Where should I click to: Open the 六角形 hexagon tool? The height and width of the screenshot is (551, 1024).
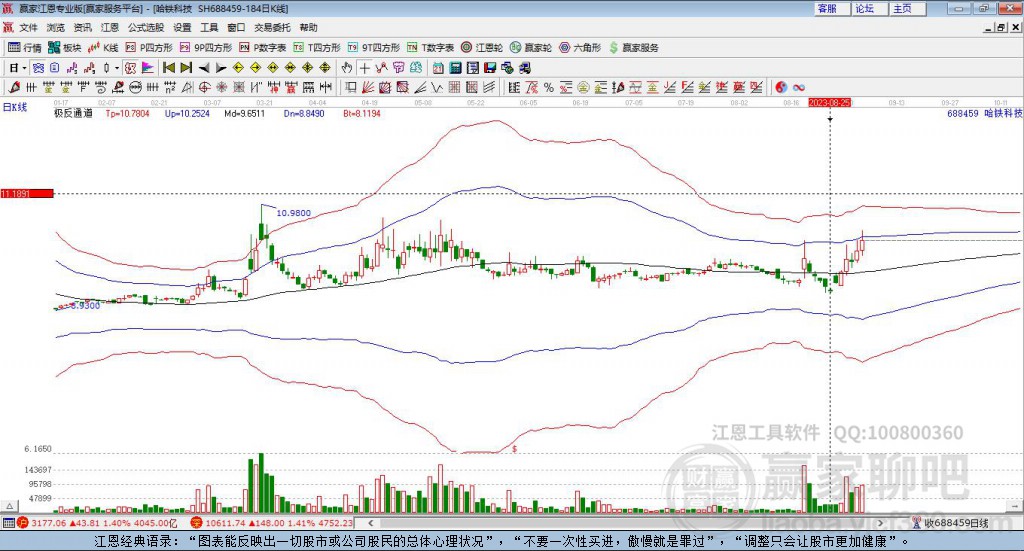point(580,48)
